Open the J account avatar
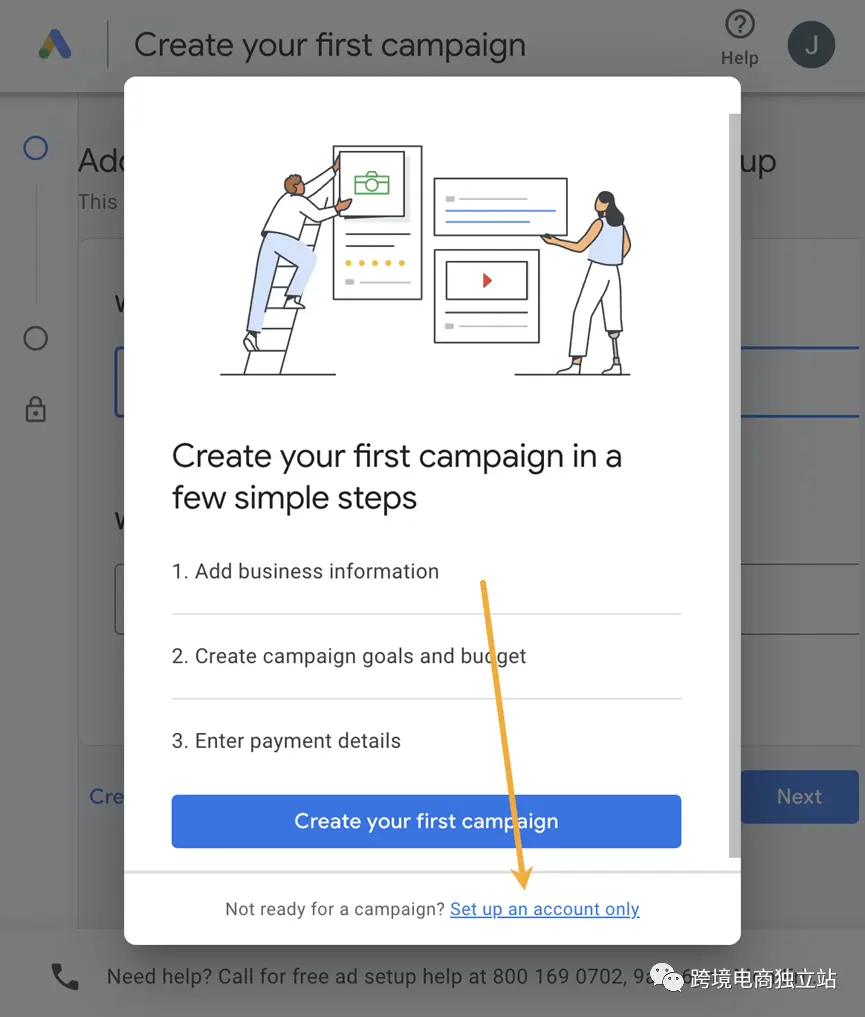Screen dimensions: 865x1017 [x=811, y=45]
